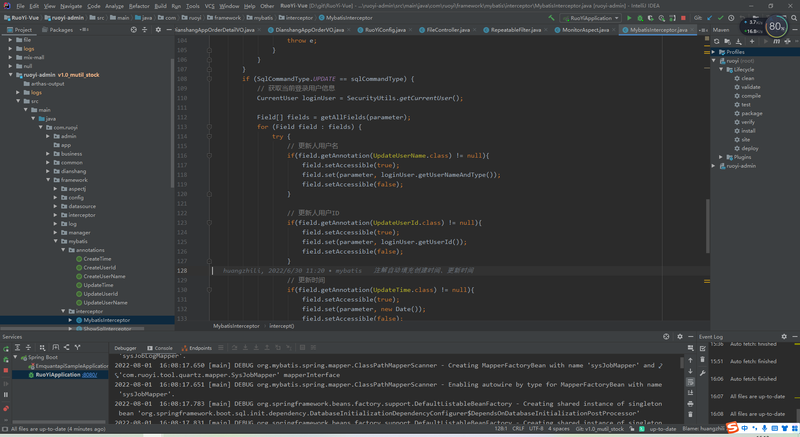
Task: Click the red Stop icon in top toolbar
Action: (683, 18)
